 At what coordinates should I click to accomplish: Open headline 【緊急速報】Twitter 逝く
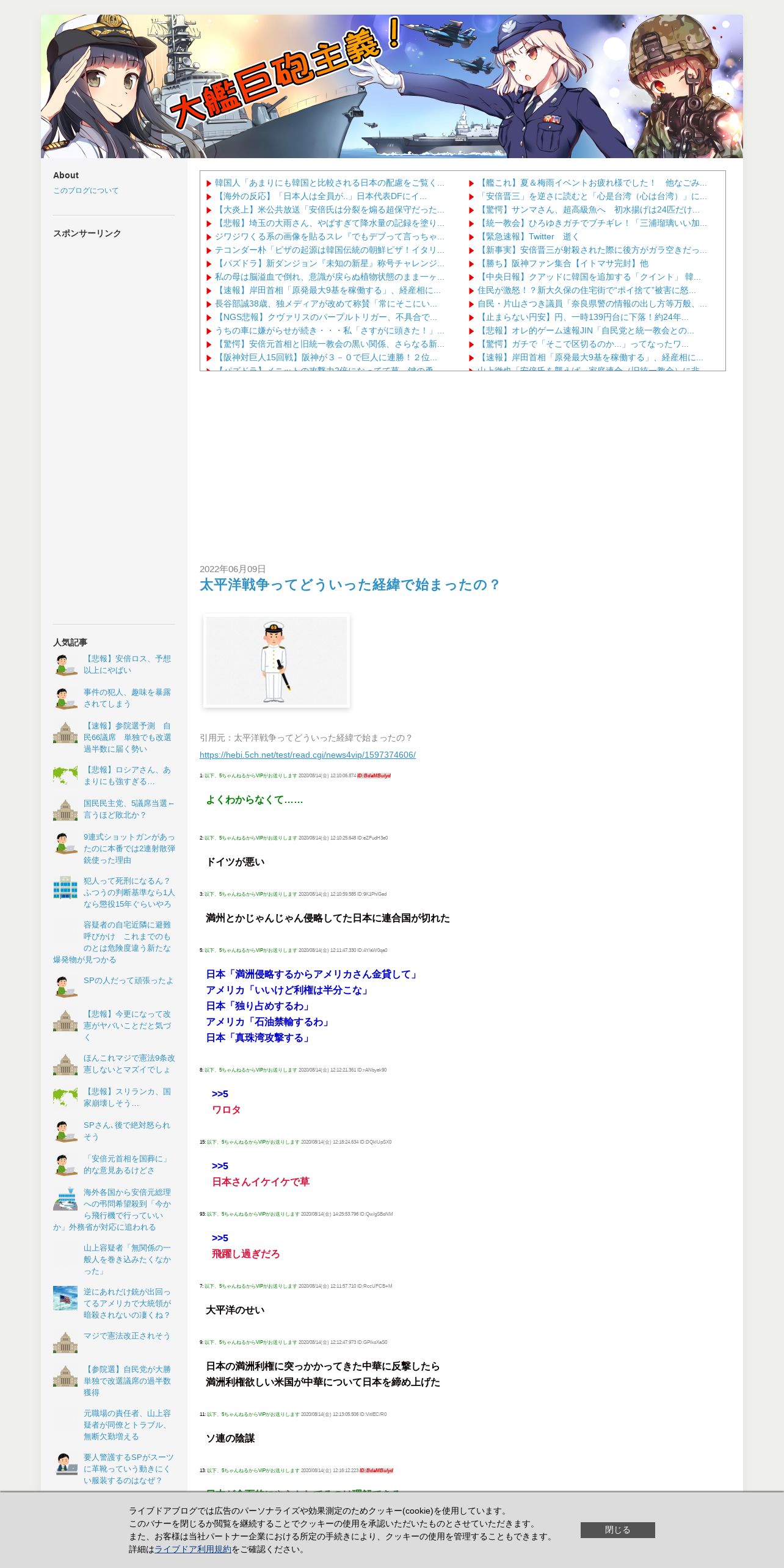click(x=528, y=237)
